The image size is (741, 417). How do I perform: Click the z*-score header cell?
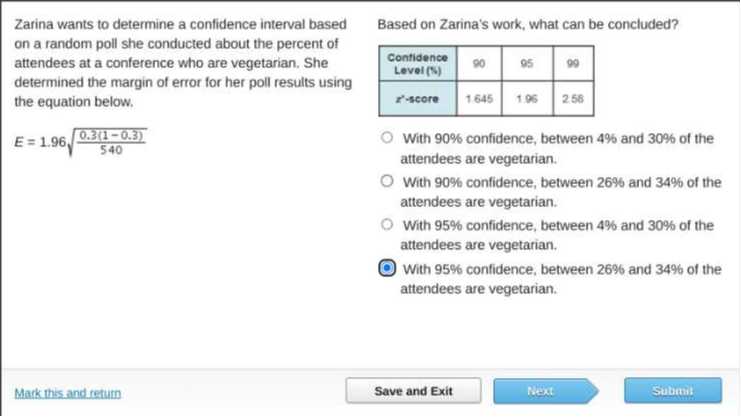point(418,99)
